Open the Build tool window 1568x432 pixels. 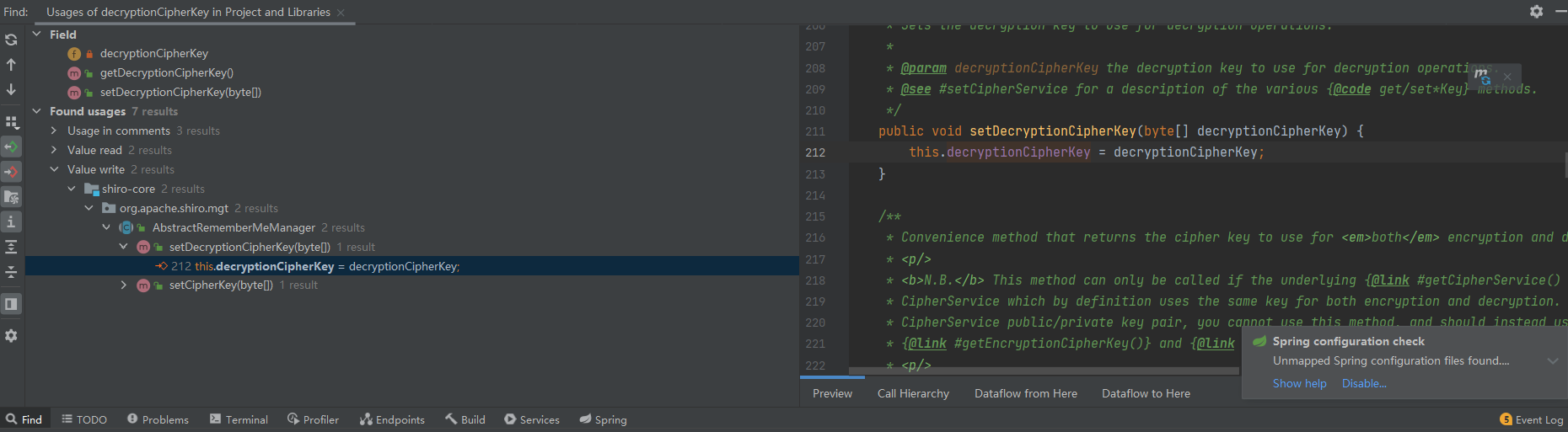[x=465, y=419]
